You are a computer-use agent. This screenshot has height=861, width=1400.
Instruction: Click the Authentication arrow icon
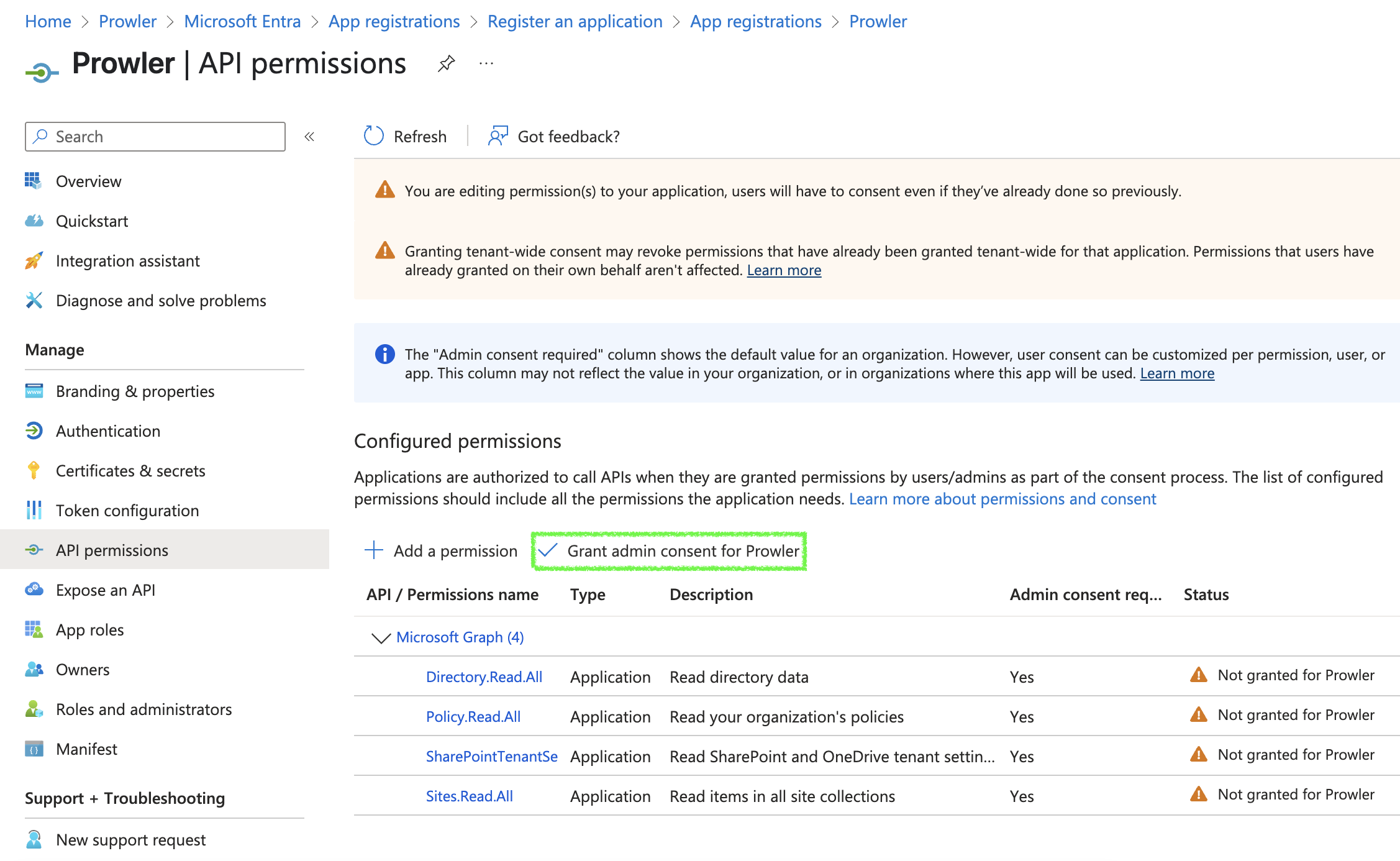click(x=34, y=430)
